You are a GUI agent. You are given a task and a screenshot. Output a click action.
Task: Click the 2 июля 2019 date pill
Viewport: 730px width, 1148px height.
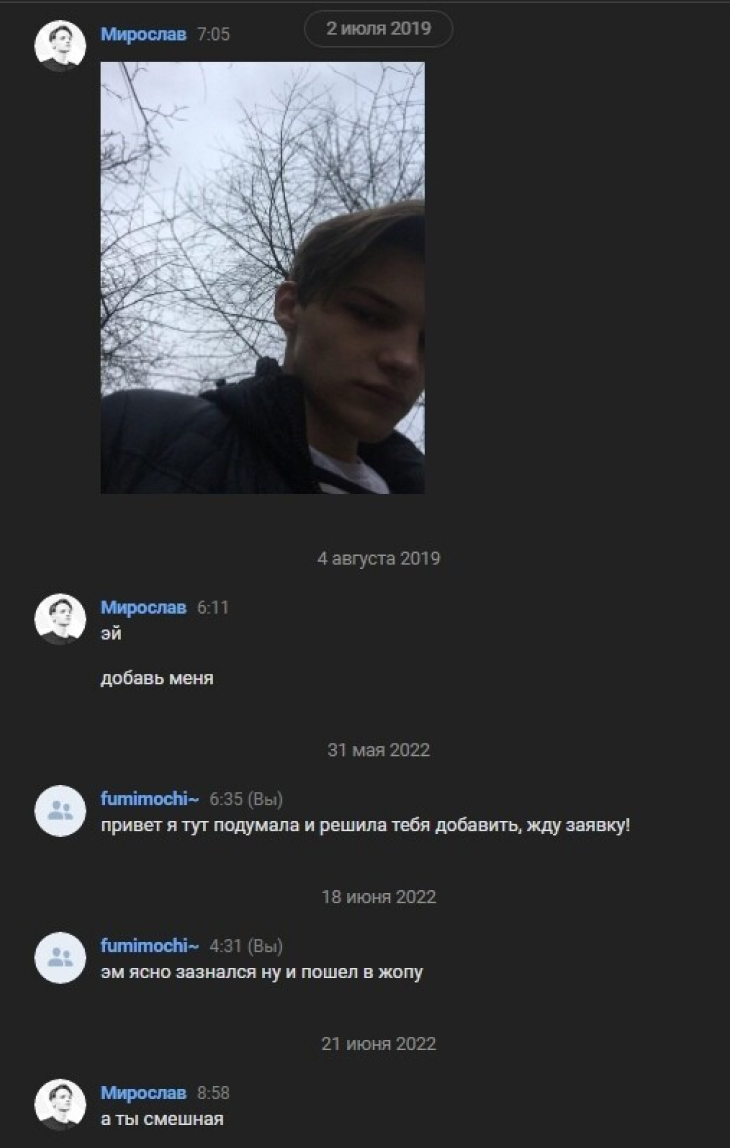(379, 29)
